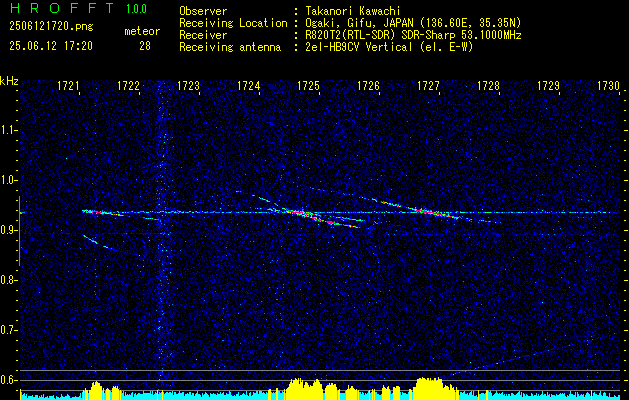Select file name 2506121720.png
This screenshot has width=629, height=400.
click(x=51, y=27)
